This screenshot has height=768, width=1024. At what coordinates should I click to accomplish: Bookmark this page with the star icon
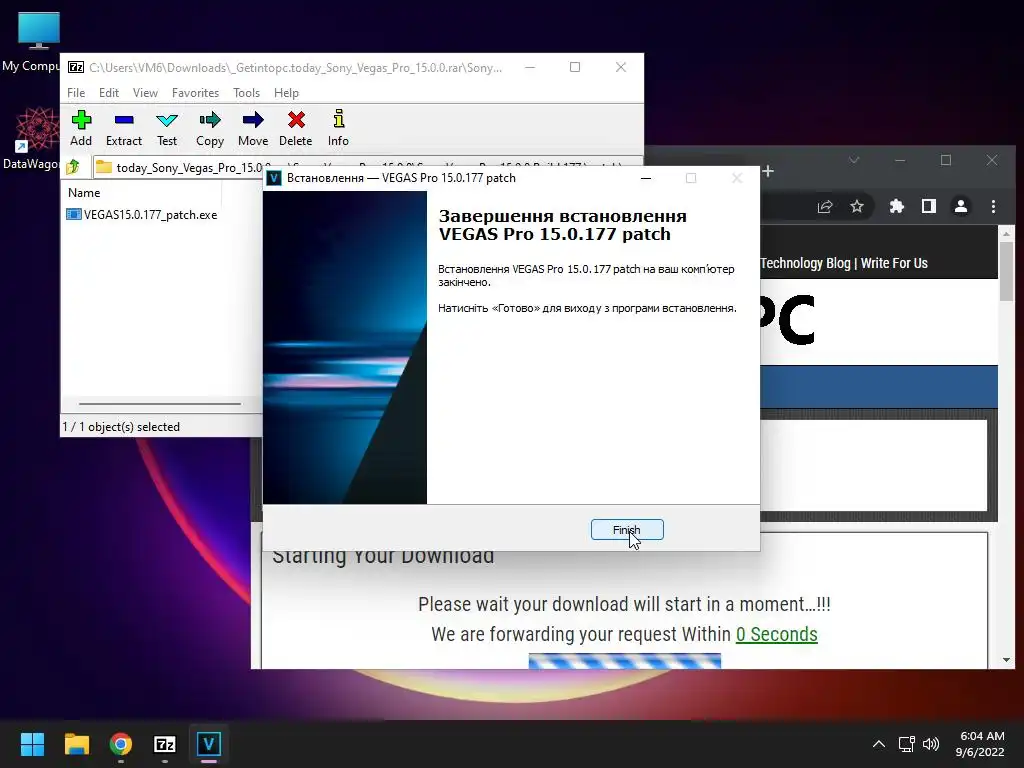pos(857,207)
